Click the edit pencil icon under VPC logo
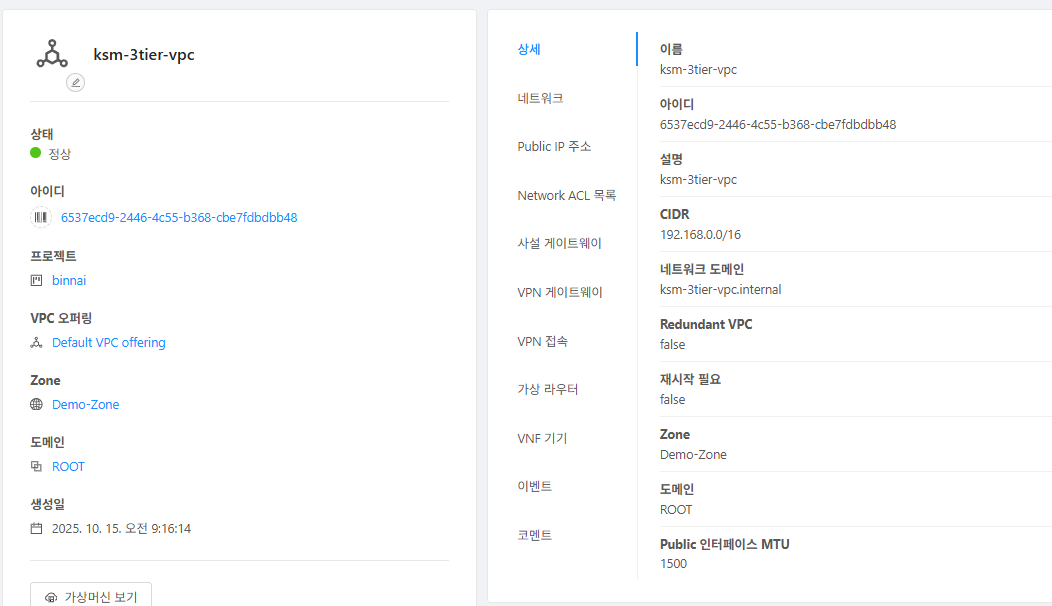 [x=76, y=83]
